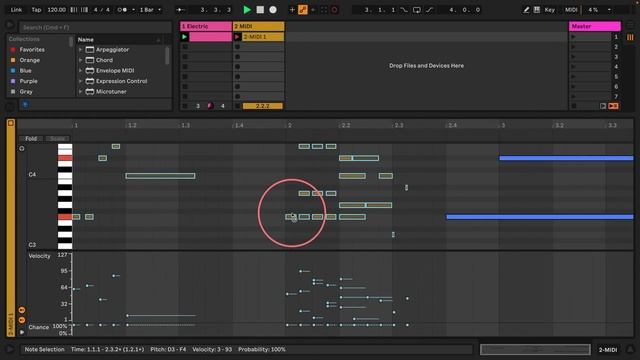The width and height of the screenshot is (640, 360).
Task: Select the Orange collection
Action: [x=29, y=60]
